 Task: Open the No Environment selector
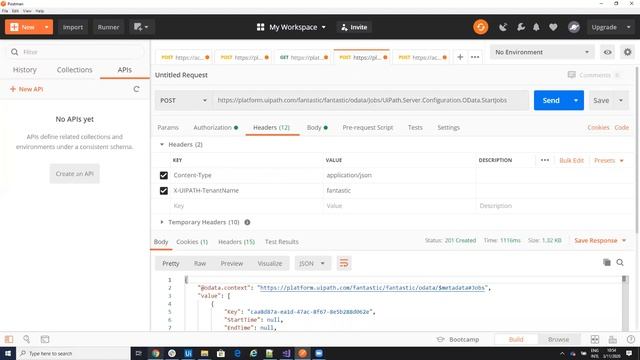click(x=542, y=52)
